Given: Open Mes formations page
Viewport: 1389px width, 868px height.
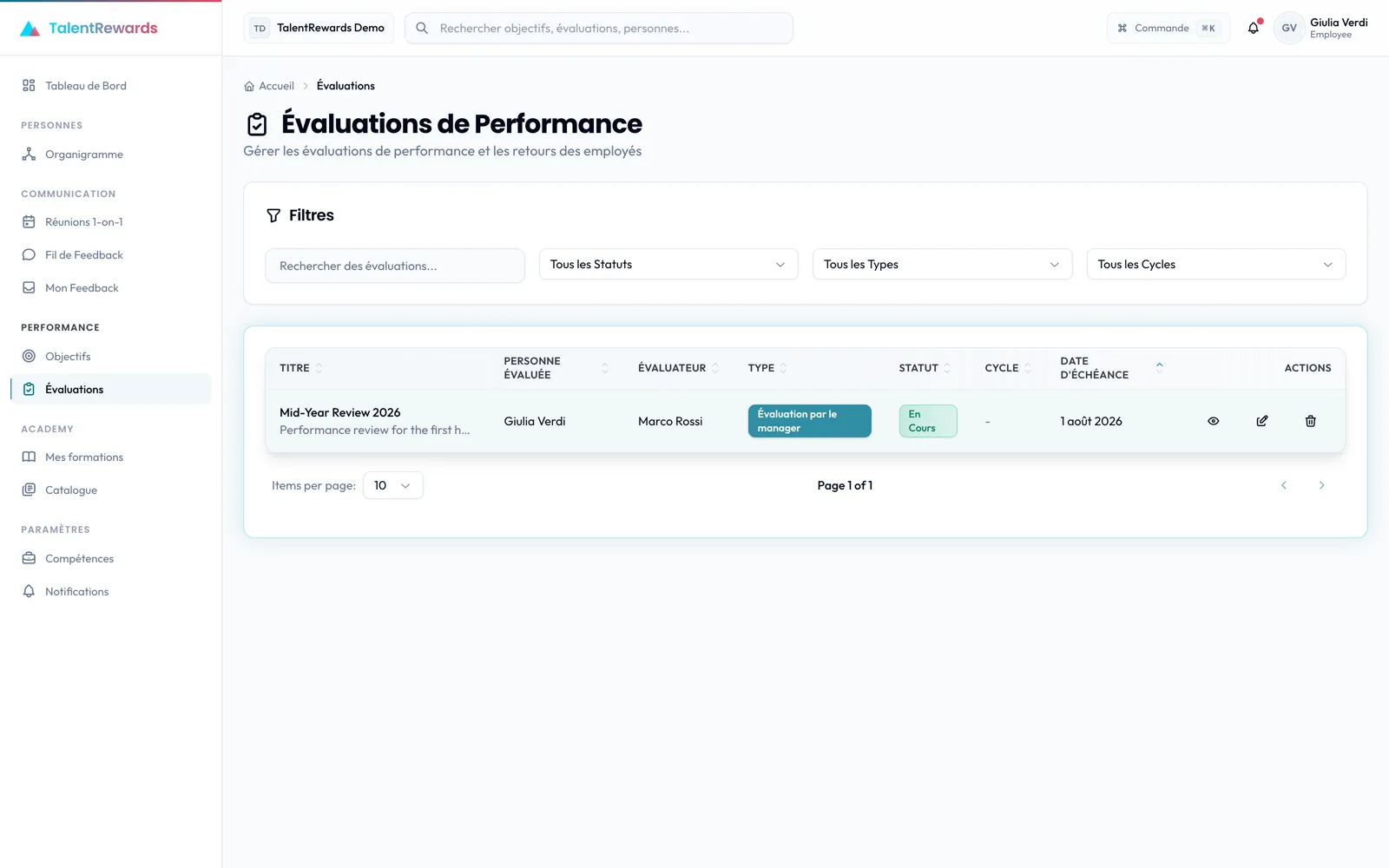Looking at the screenshot, I should [111, 457].
